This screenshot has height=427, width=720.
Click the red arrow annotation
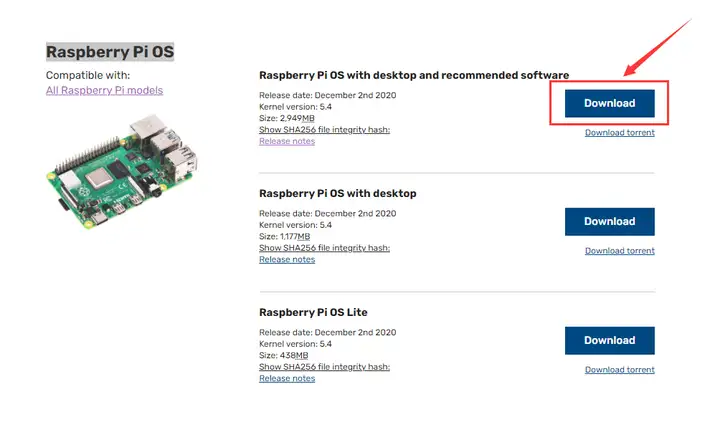click(658, 46)
